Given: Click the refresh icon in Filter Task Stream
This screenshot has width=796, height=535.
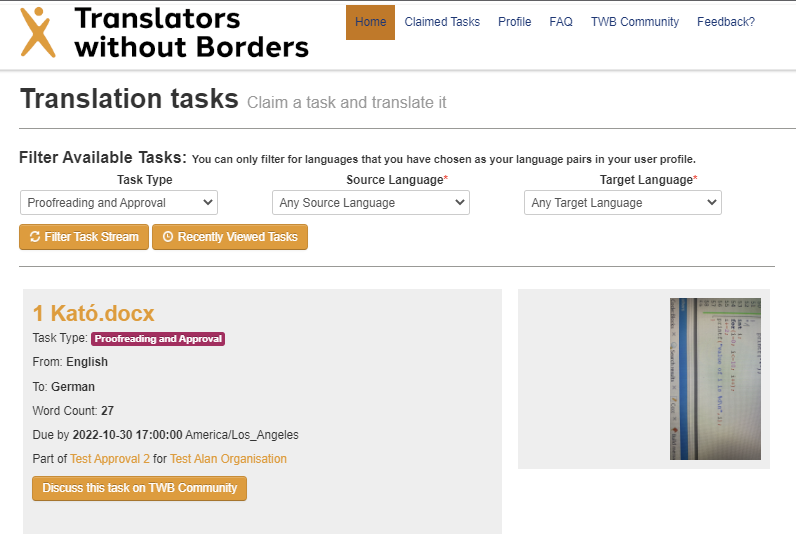Looking at the screenshot, I should click(x=35, y=237).
